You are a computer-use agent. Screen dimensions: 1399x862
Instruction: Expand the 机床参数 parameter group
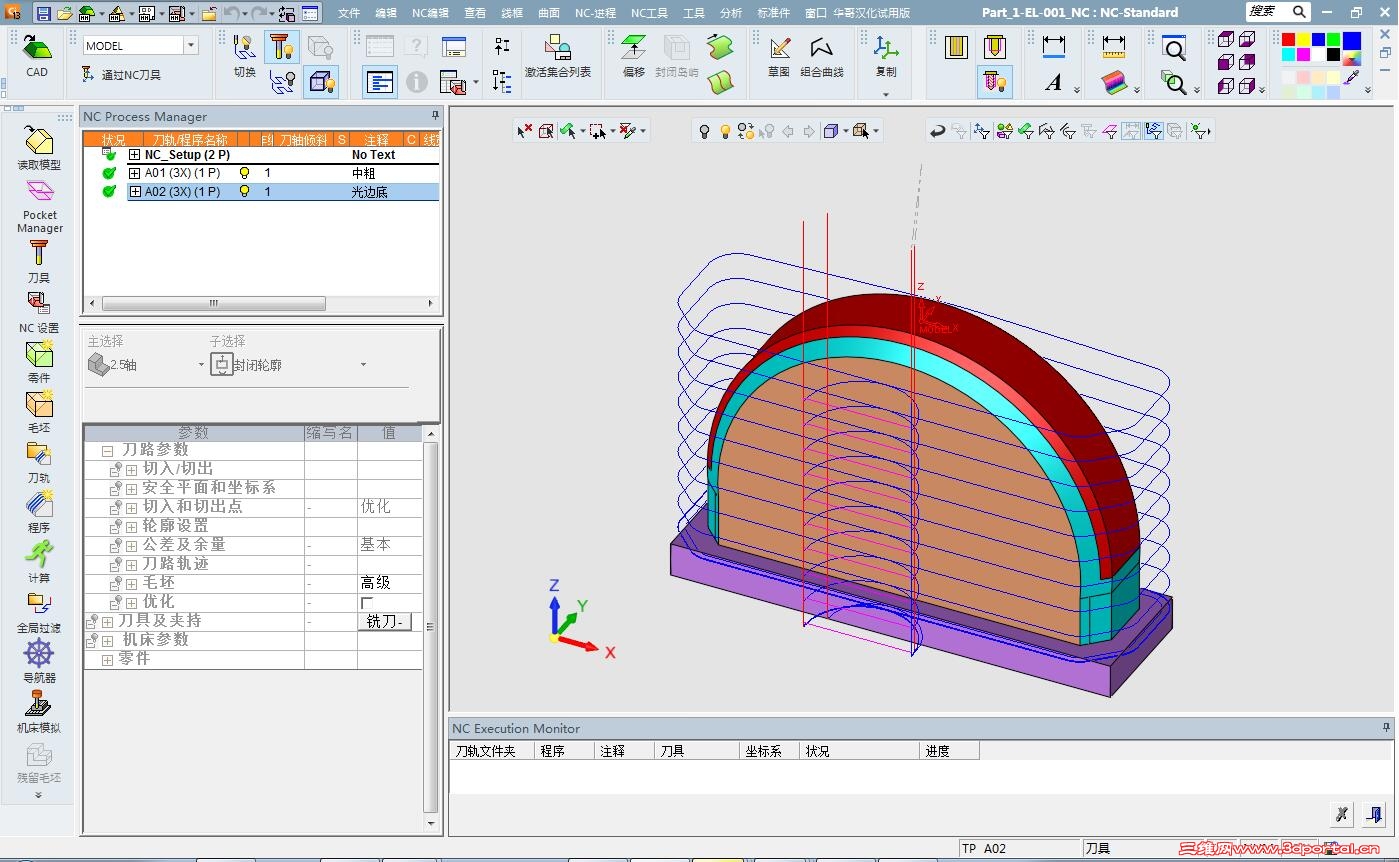pos(107,641)
